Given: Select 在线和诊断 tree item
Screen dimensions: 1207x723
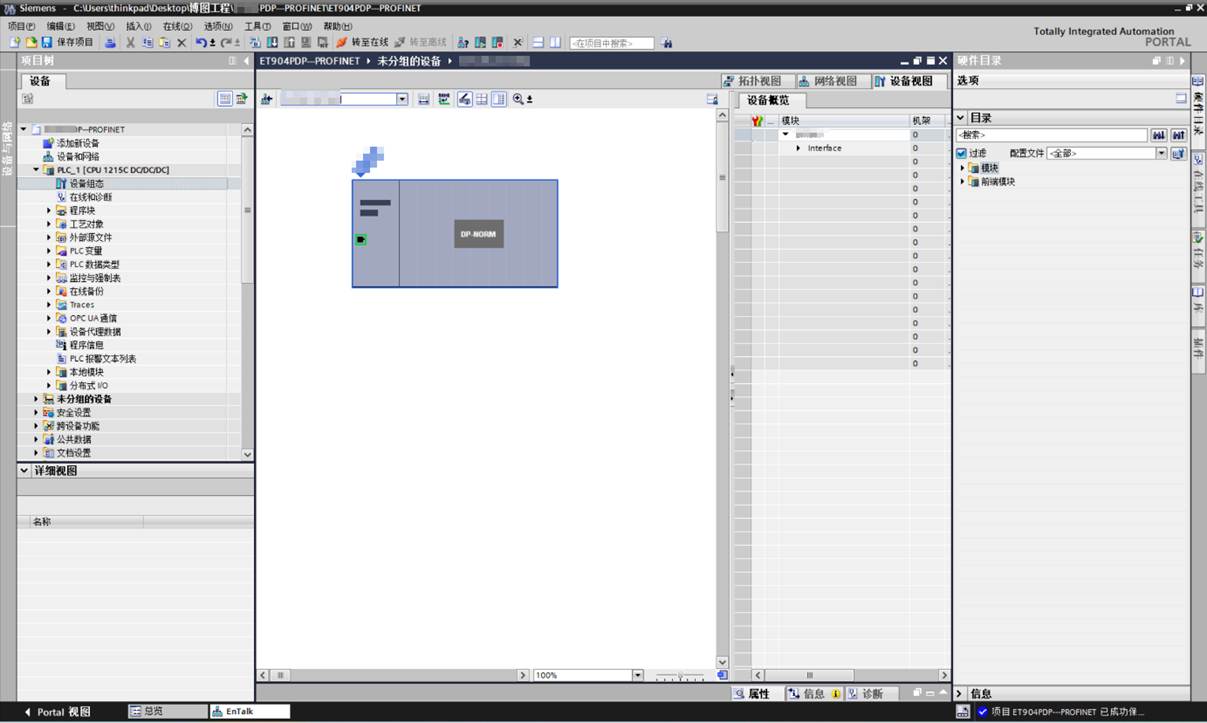Looking at the screenshot, I should point(90,197).
